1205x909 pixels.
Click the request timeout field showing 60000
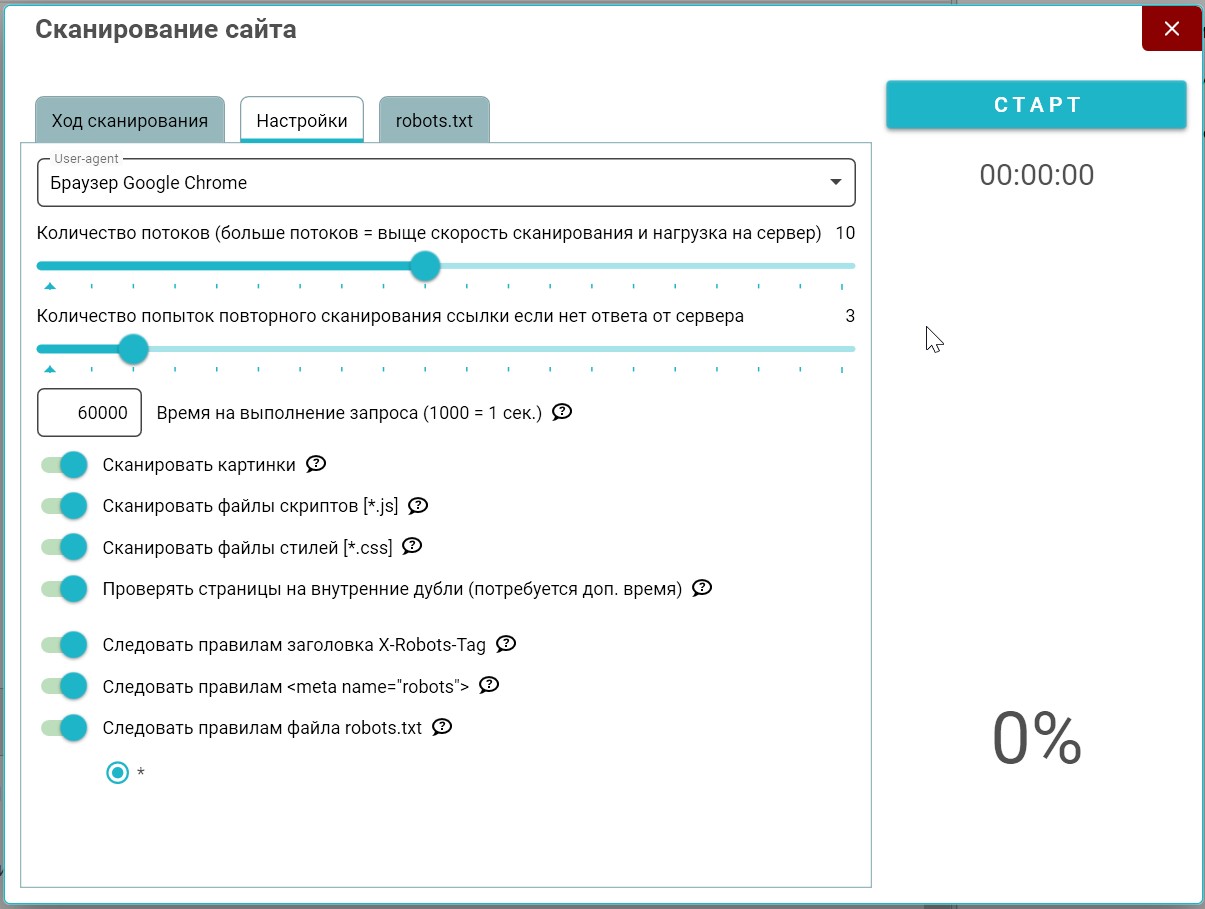click(90, 413)
